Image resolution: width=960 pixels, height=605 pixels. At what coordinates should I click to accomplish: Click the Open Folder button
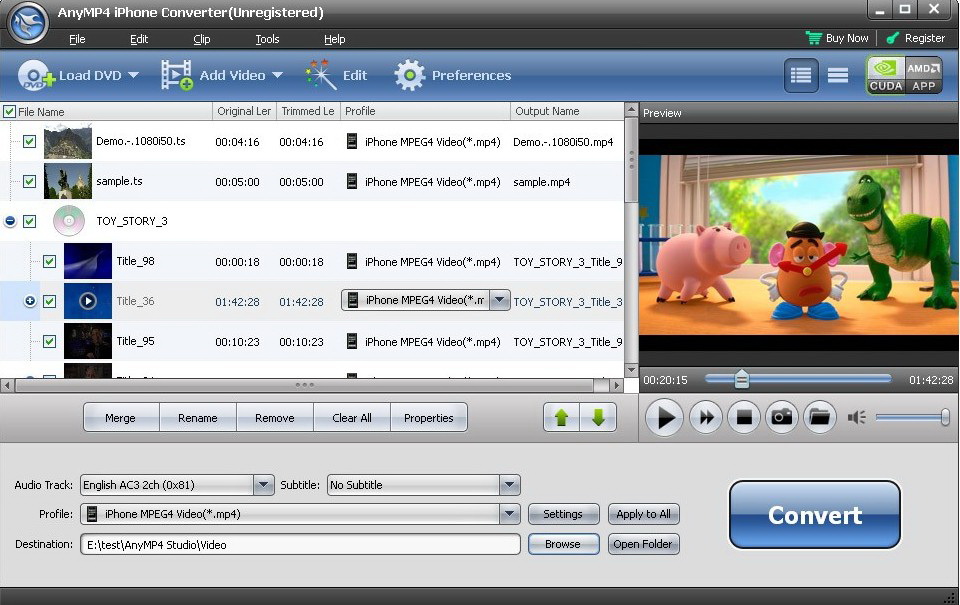[643, 544]
